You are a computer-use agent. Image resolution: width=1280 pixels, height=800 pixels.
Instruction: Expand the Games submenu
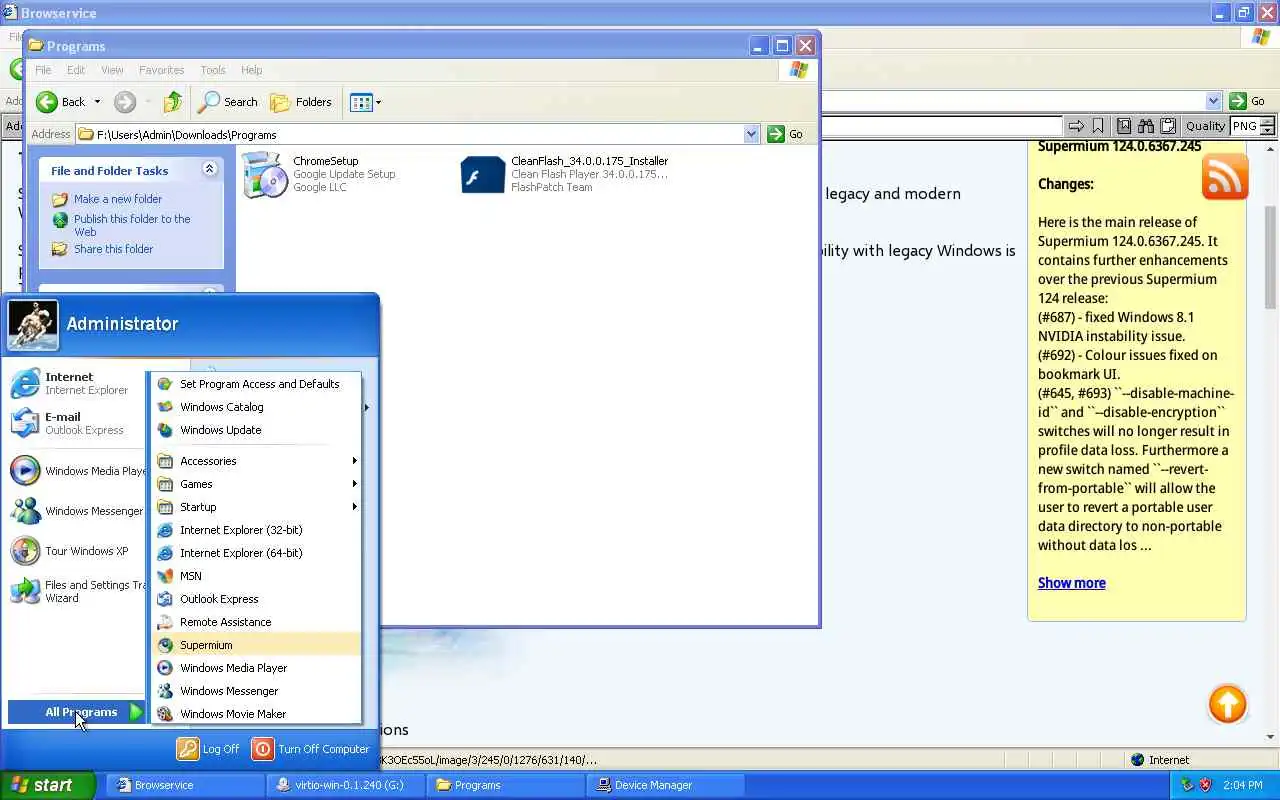[x=255, y=484]
